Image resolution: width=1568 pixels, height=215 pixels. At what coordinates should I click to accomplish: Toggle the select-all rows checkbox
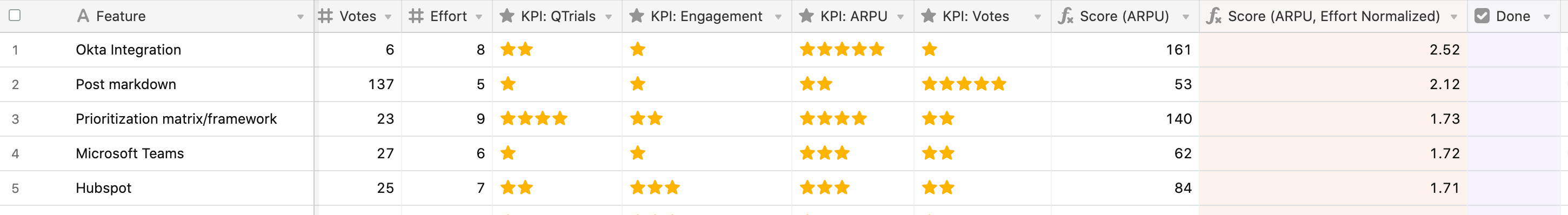pos(15,15)
